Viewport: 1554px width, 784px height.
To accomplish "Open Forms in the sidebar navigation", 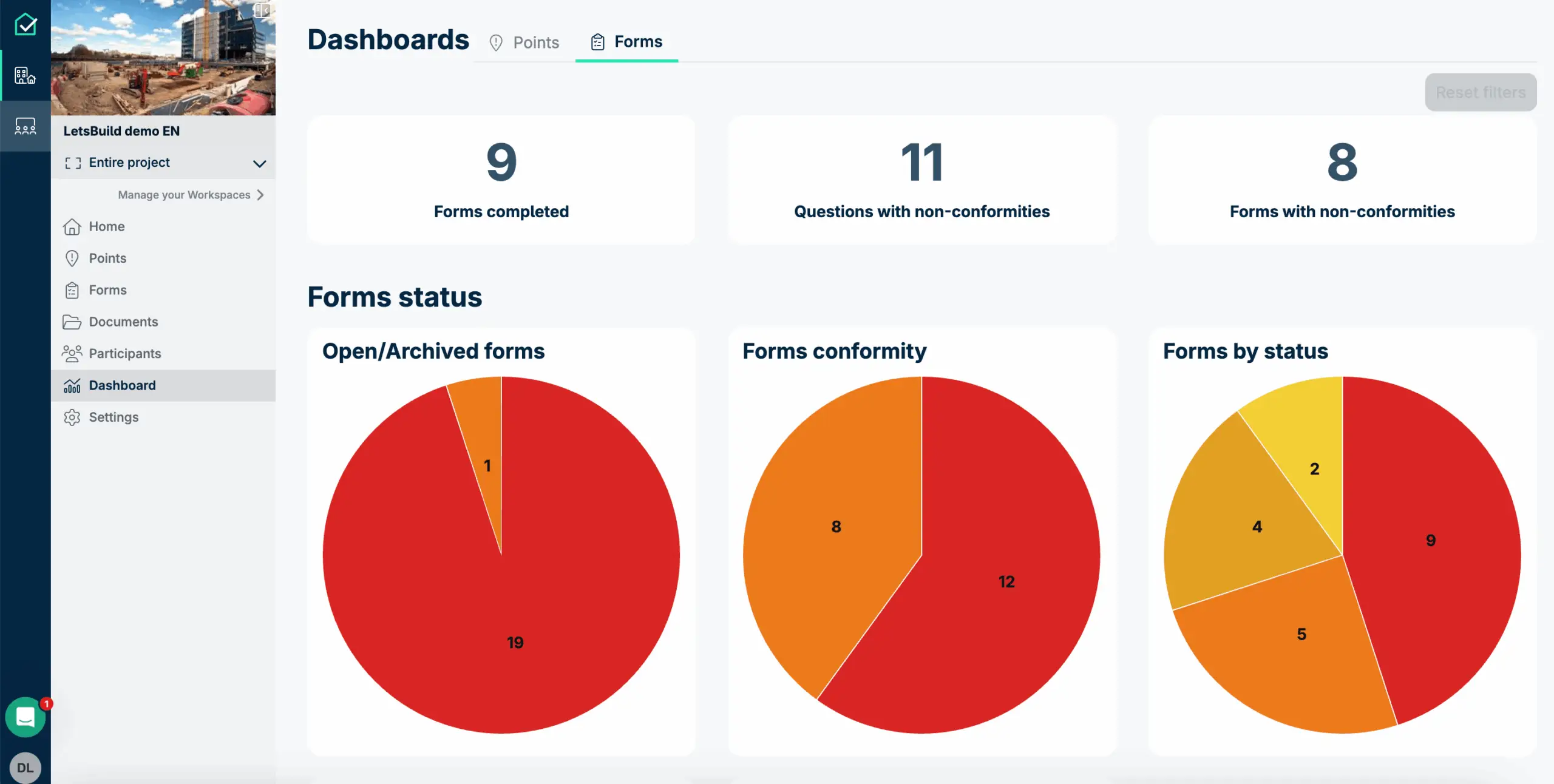I will (107, 290).
